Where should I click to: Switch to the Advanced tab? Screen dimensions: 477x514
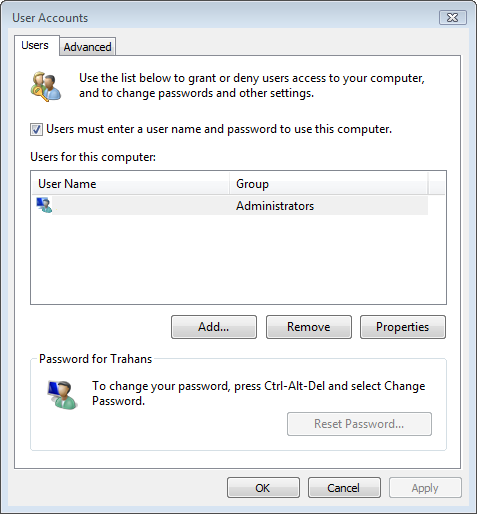88,47
